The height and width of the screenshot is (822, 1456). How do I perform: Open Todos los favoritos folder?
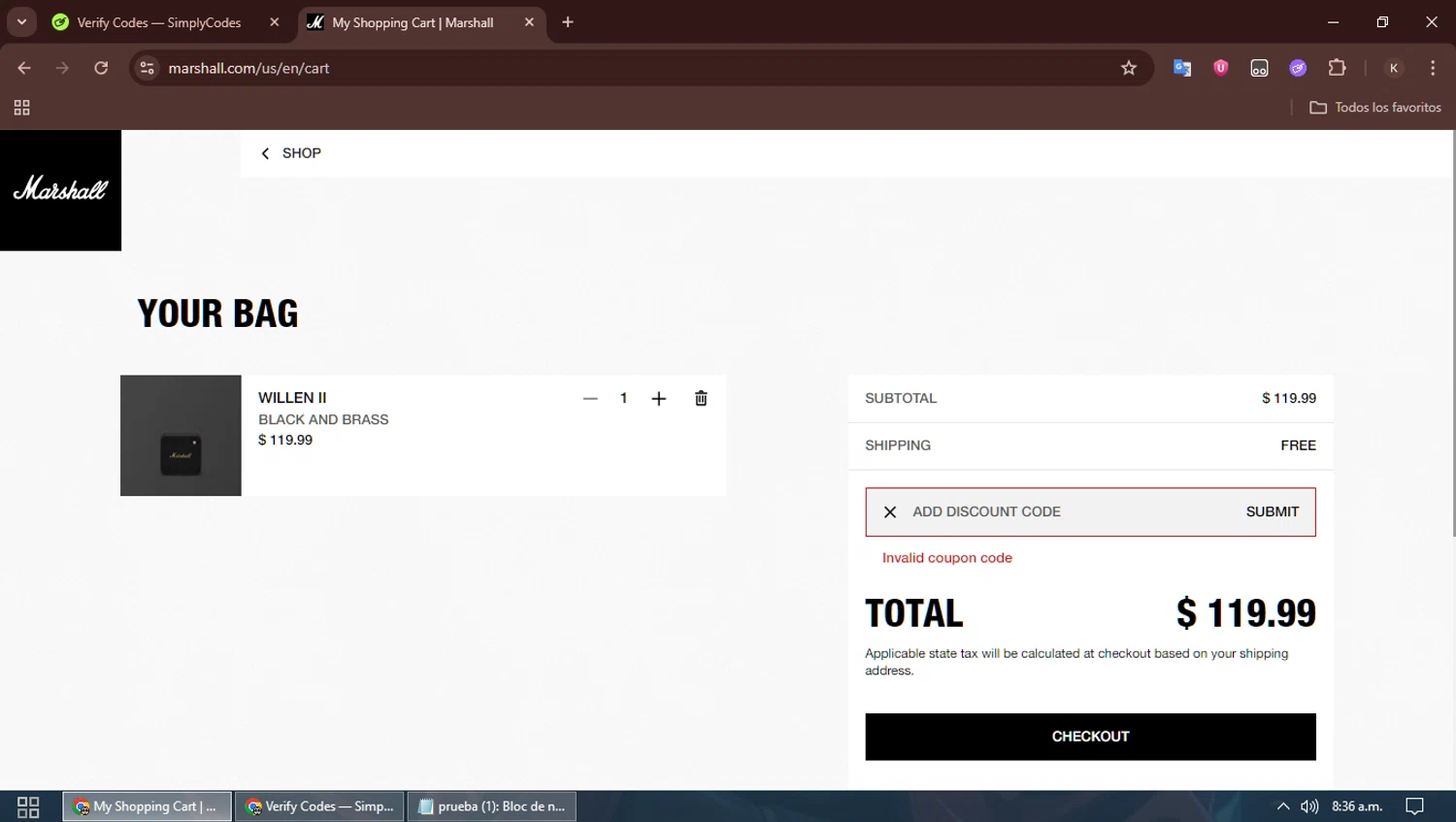[1375, 108]
